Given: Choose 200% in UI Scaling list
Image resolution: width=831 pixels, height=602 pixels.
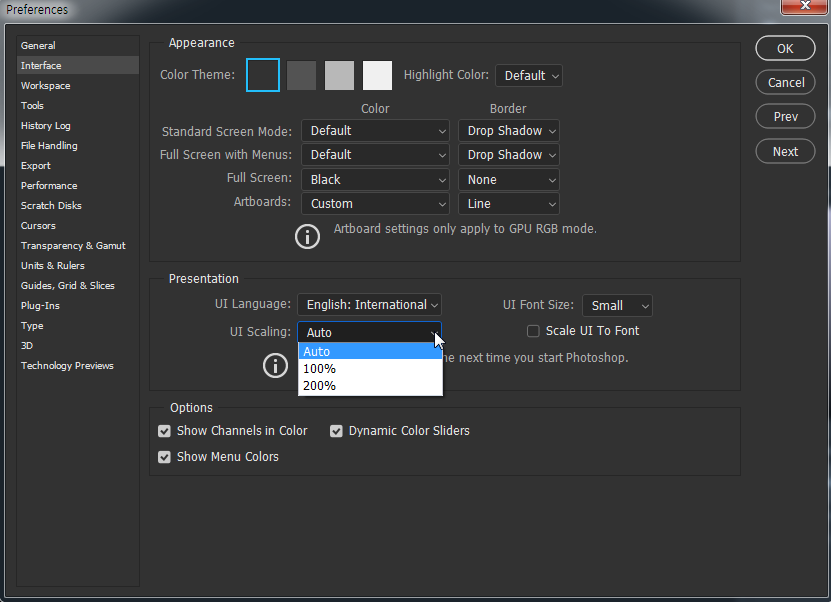Looking at the screenshot, I should click(x=370, y=385).
